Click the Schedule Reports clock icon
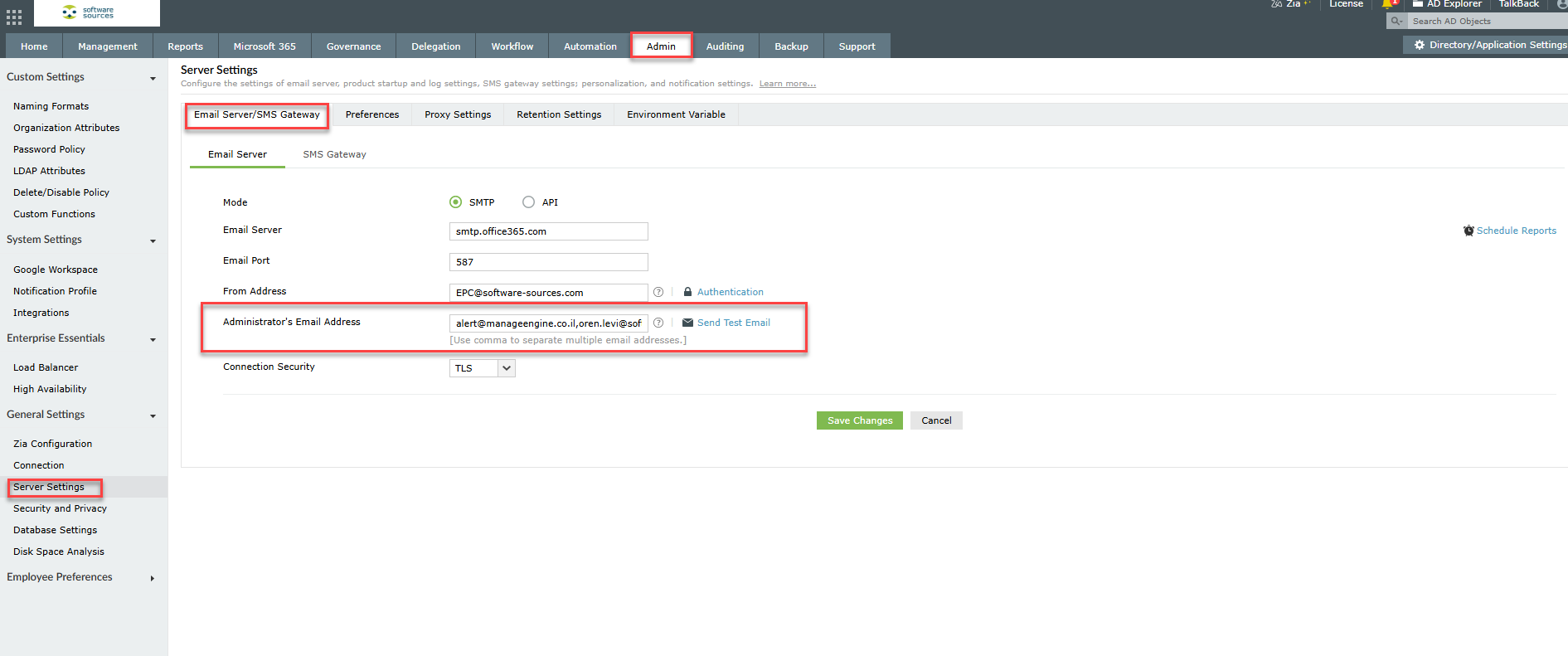1568x656 pixels. click(x=1468, y=231)
